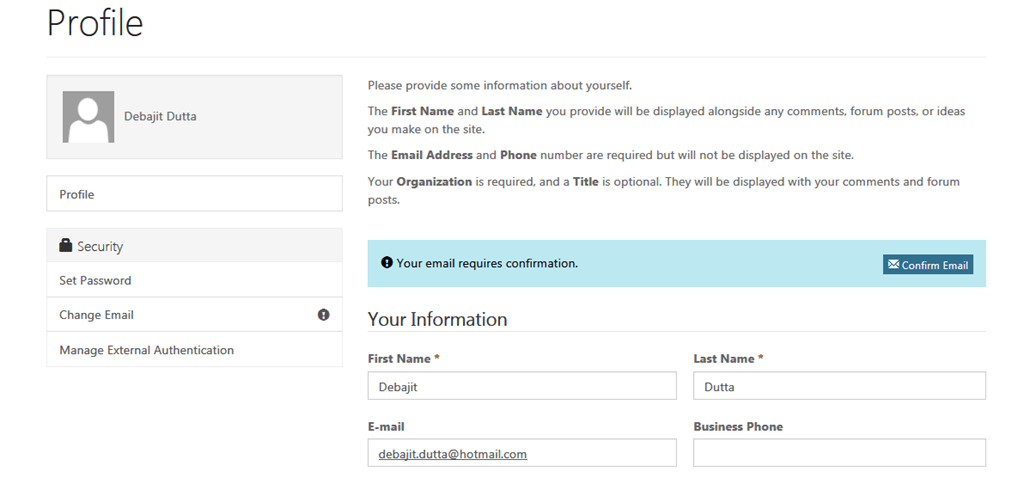Click the Last Name input field
The image size is (1024, 478).
pyautogui.click(x=839, y=386)
